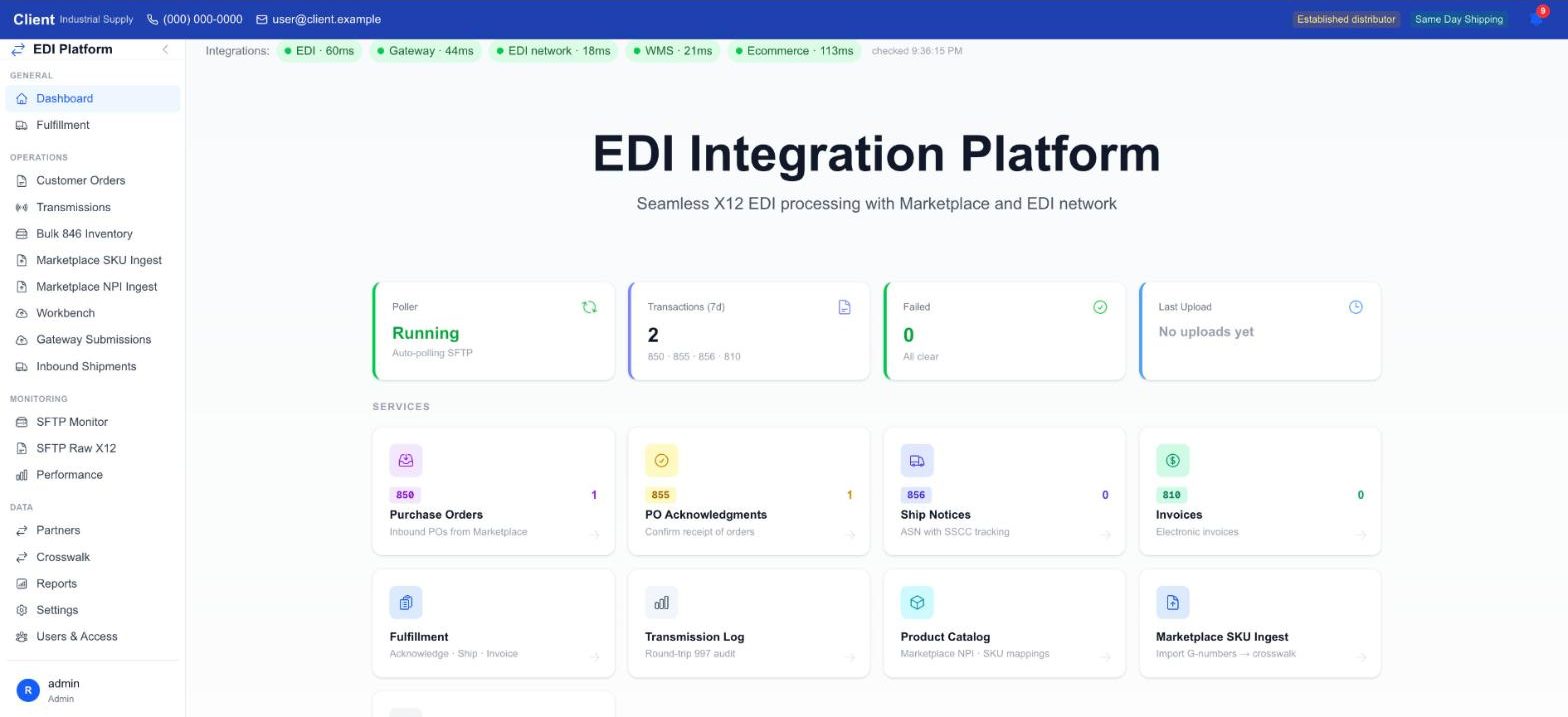Screen dimensions: 1568x717
Task: Click the Failed check-circle icon
Action: [1100, 307]
